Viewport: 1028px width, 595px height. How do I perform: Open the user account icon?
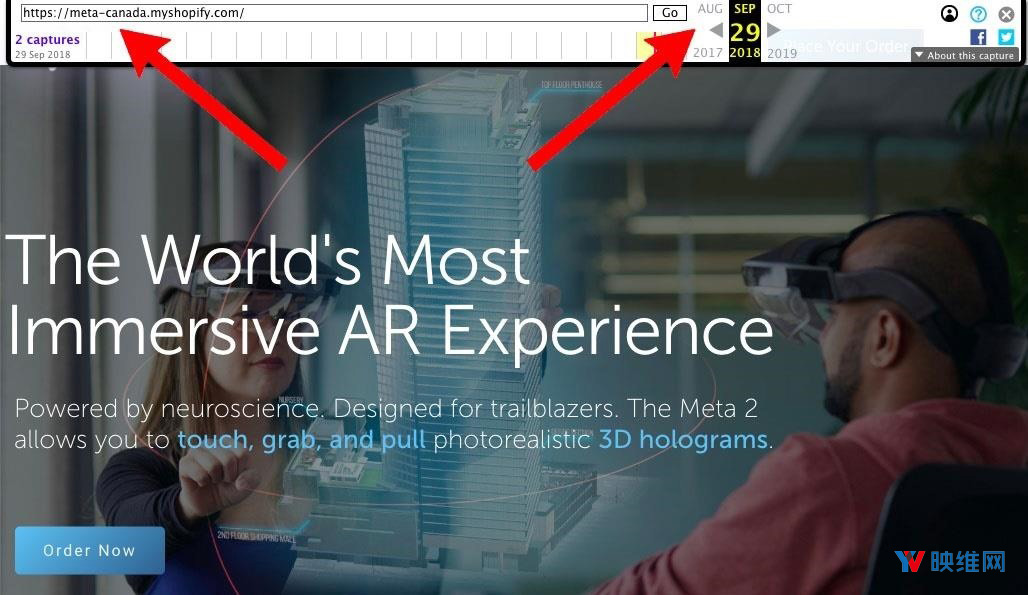[x=949, y=14]
